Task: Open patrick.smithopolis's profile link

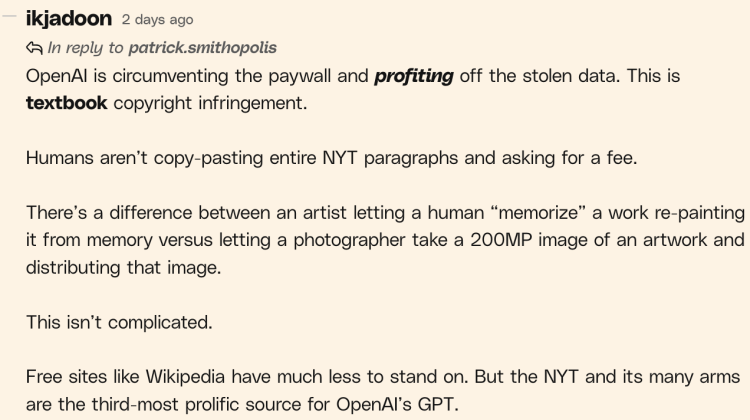Action: pyautogui.click(x=203, y=48)
